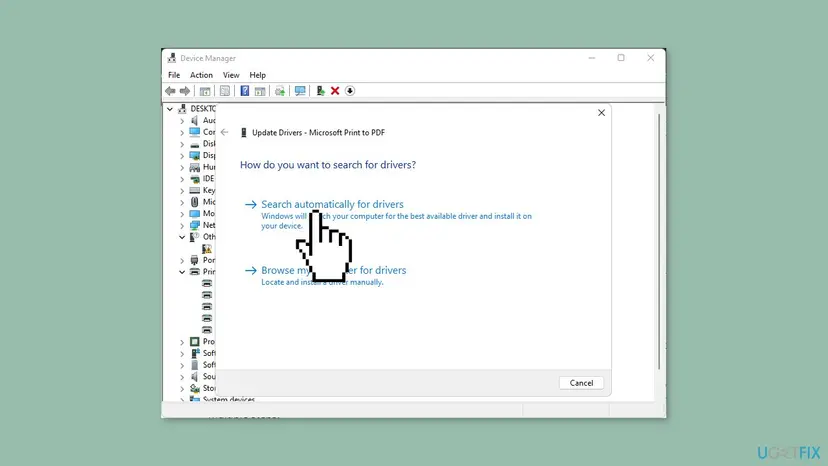
Task: Select the Keyboards category icon
Action: tap(194, 190)
